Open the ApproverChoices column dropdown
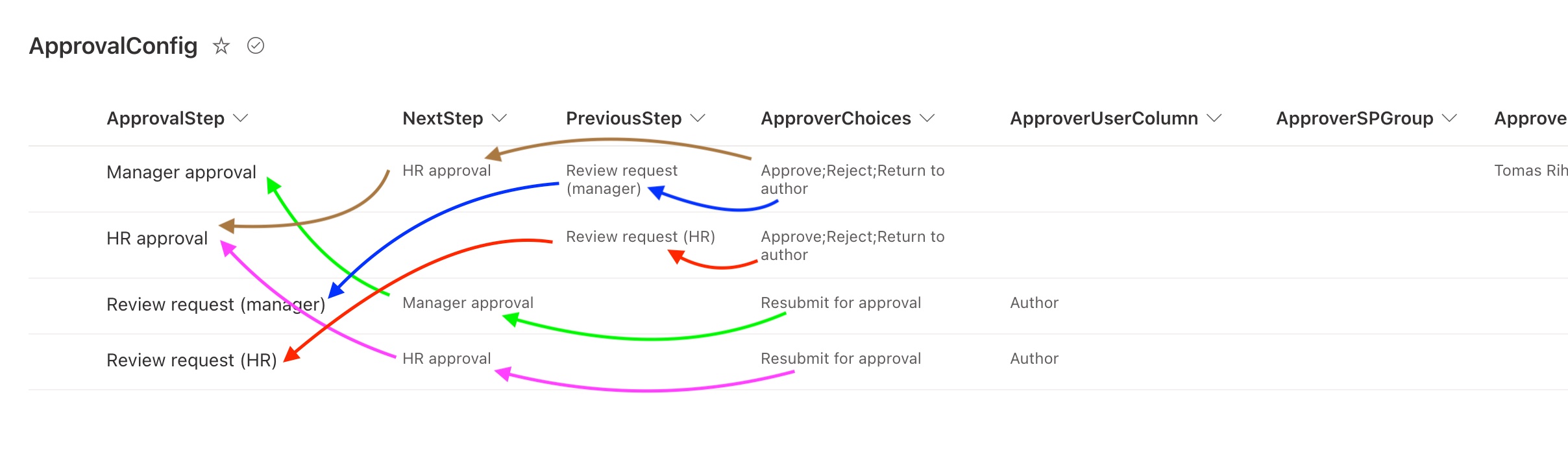Image resolution: width=1568 pixels, height=450 pixels. point(928,119)
